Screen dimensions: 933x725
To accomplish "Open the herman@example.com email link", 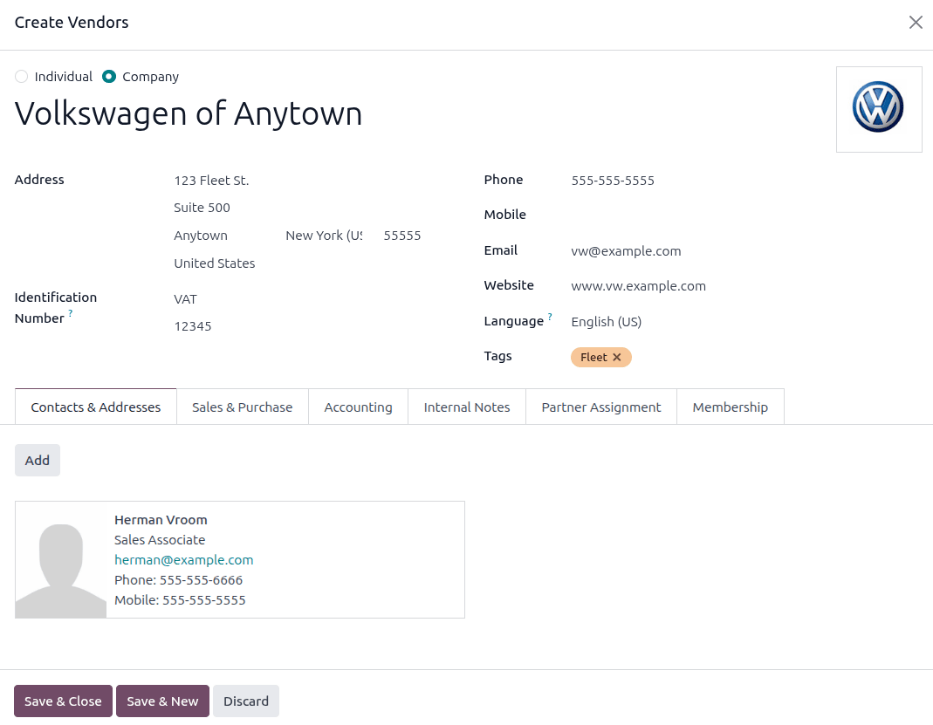I will (x=183, y=559).
